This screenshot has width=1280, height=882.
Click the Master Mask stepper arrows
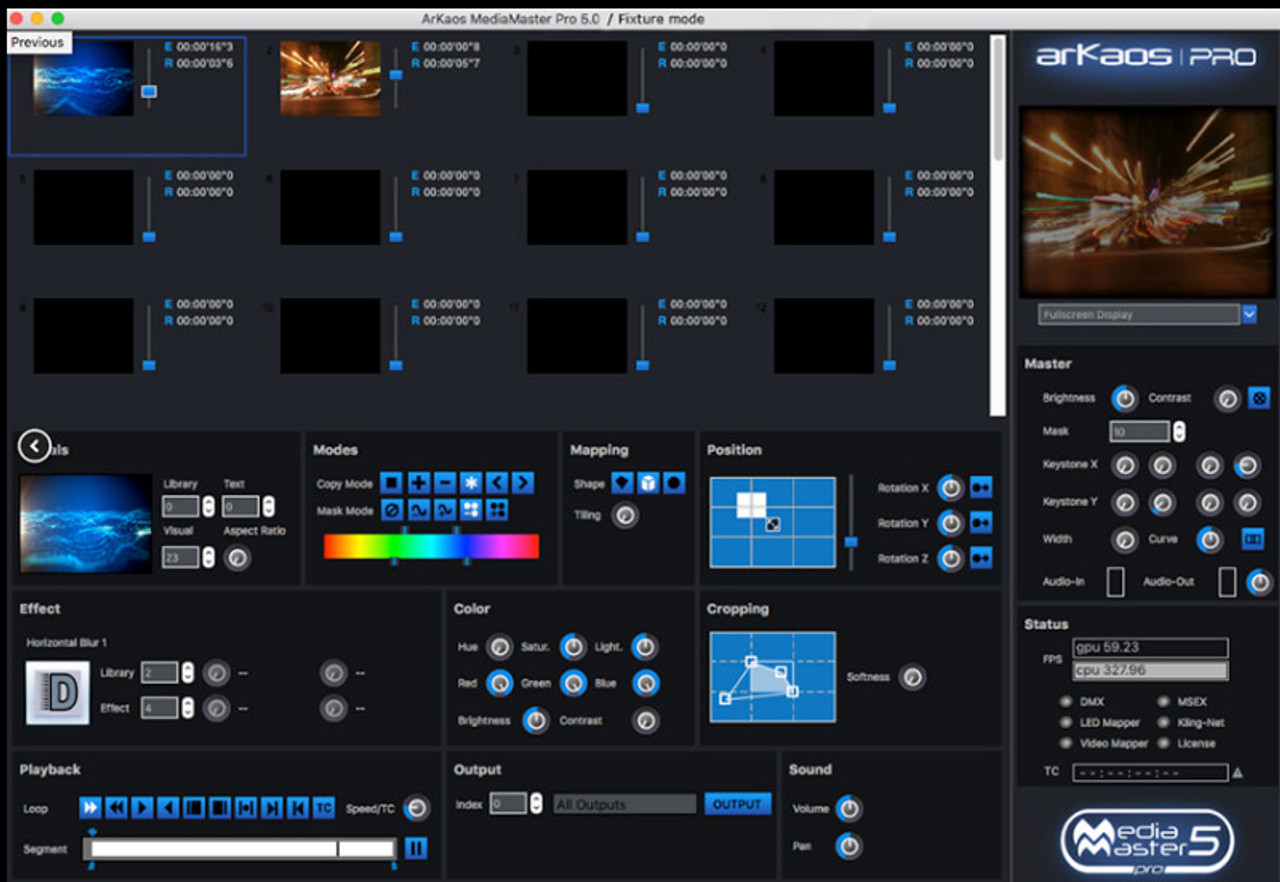pyautogui.click(x=1179, y=431)
